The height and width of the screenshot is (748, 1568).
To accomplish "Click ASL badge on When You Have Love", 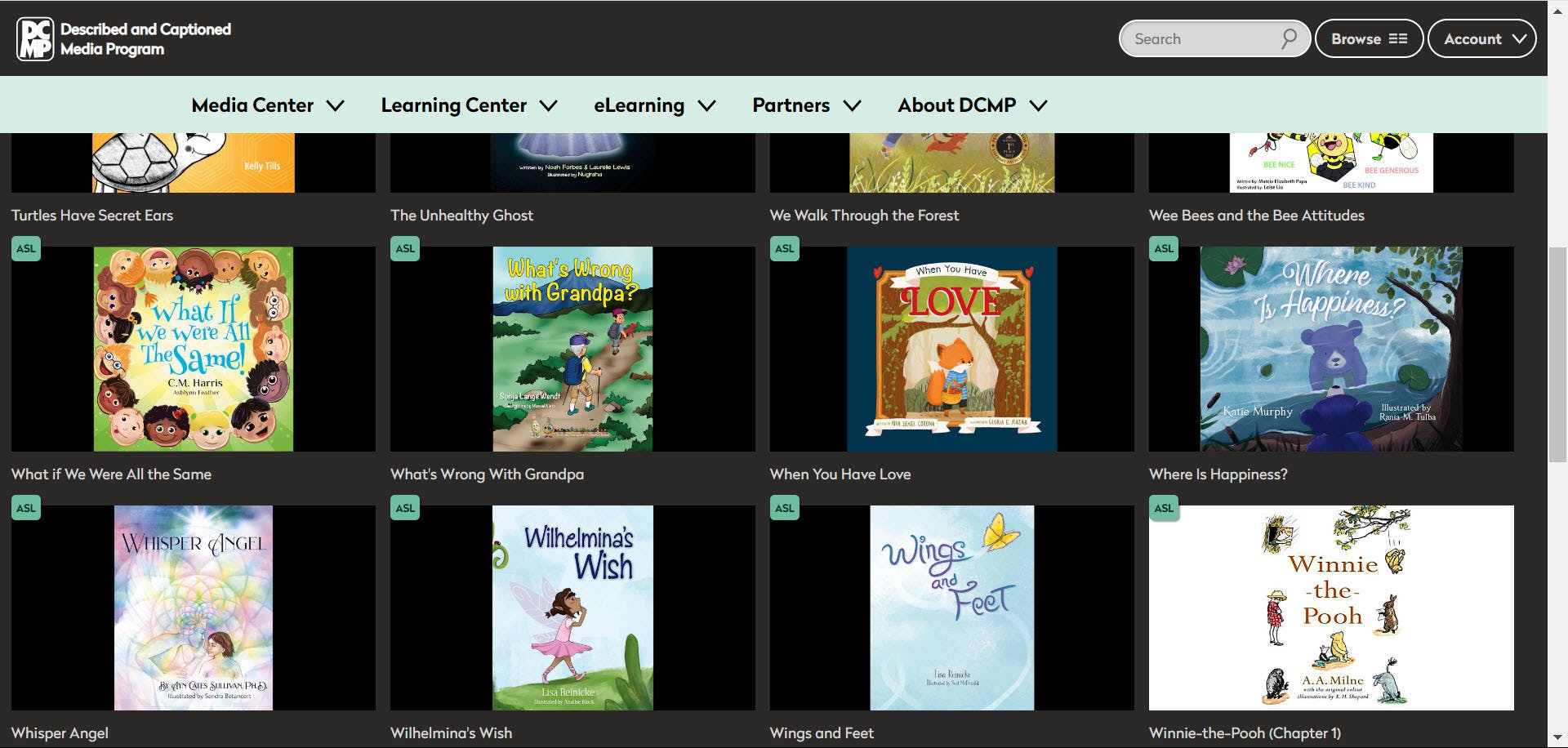I will pos(784,248).
